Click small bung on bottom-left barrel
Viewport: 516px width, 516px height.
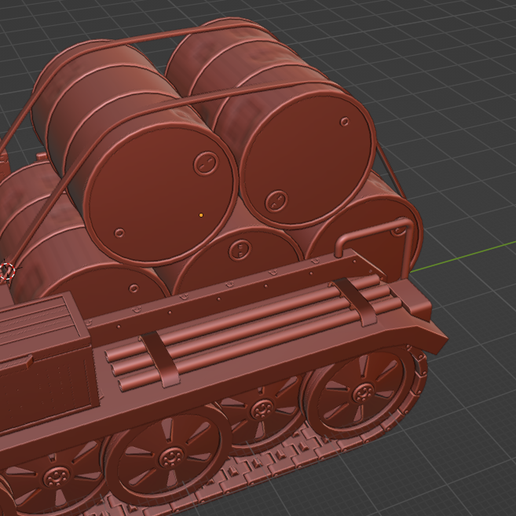coord(133,288)
